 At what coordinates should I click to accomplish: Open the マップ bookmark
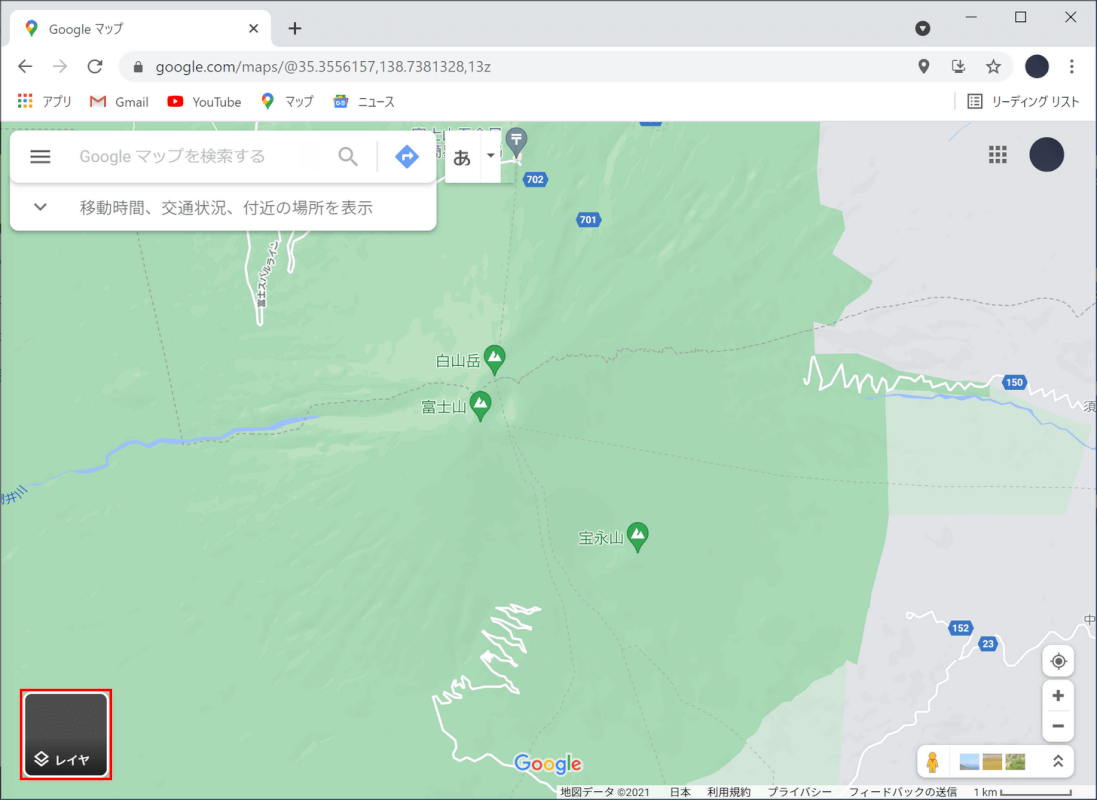[x=287, y=102]
